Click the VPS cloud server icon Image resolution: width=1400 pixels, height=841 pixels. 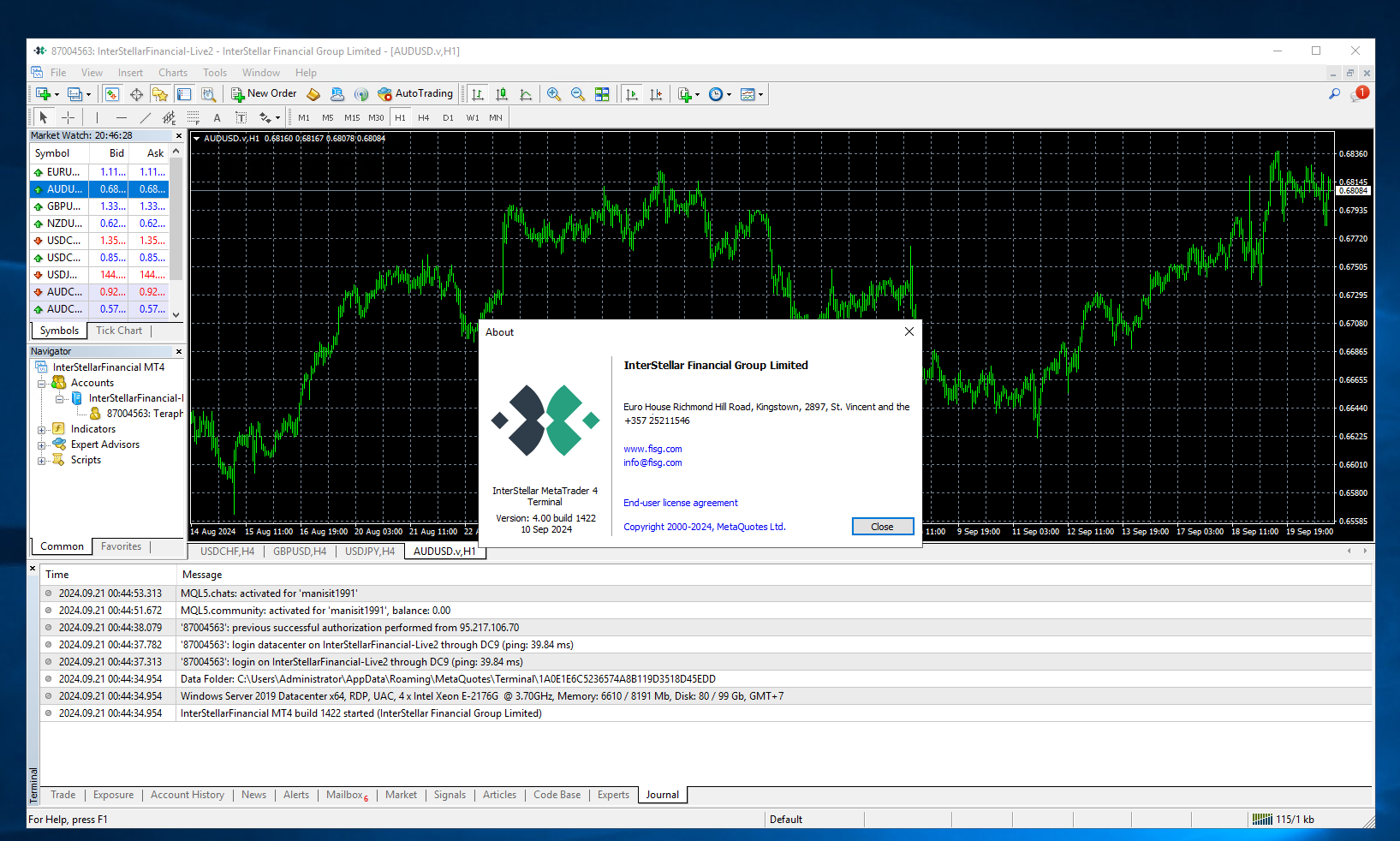point(337,94)
